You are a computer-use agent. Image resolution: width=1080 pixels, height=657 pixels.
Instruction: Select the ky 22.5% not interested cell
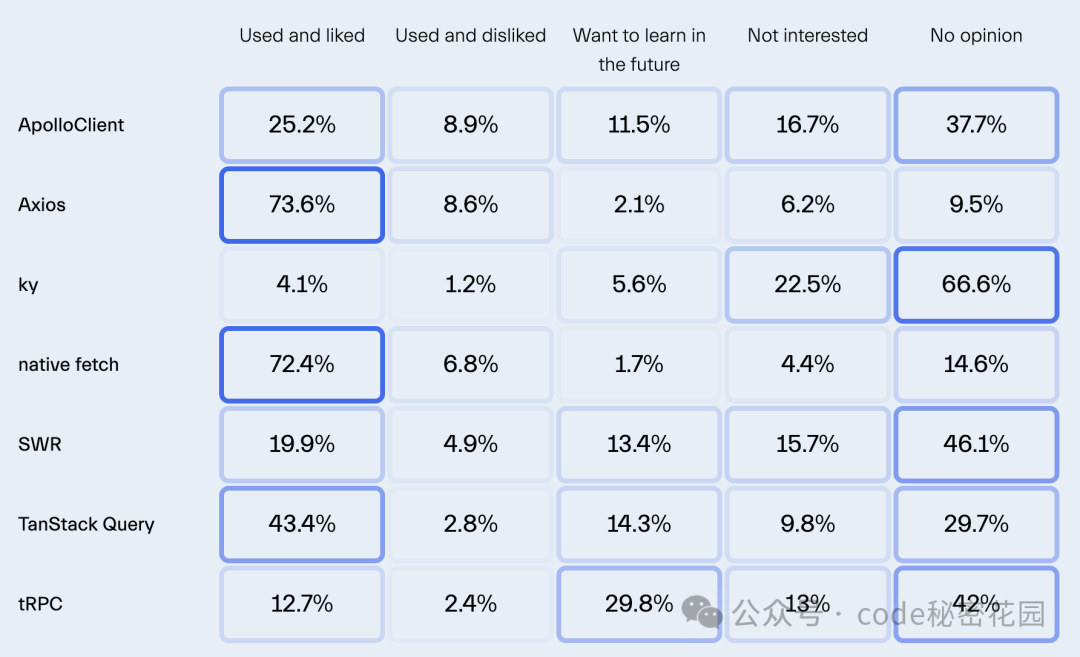[807, 284]
